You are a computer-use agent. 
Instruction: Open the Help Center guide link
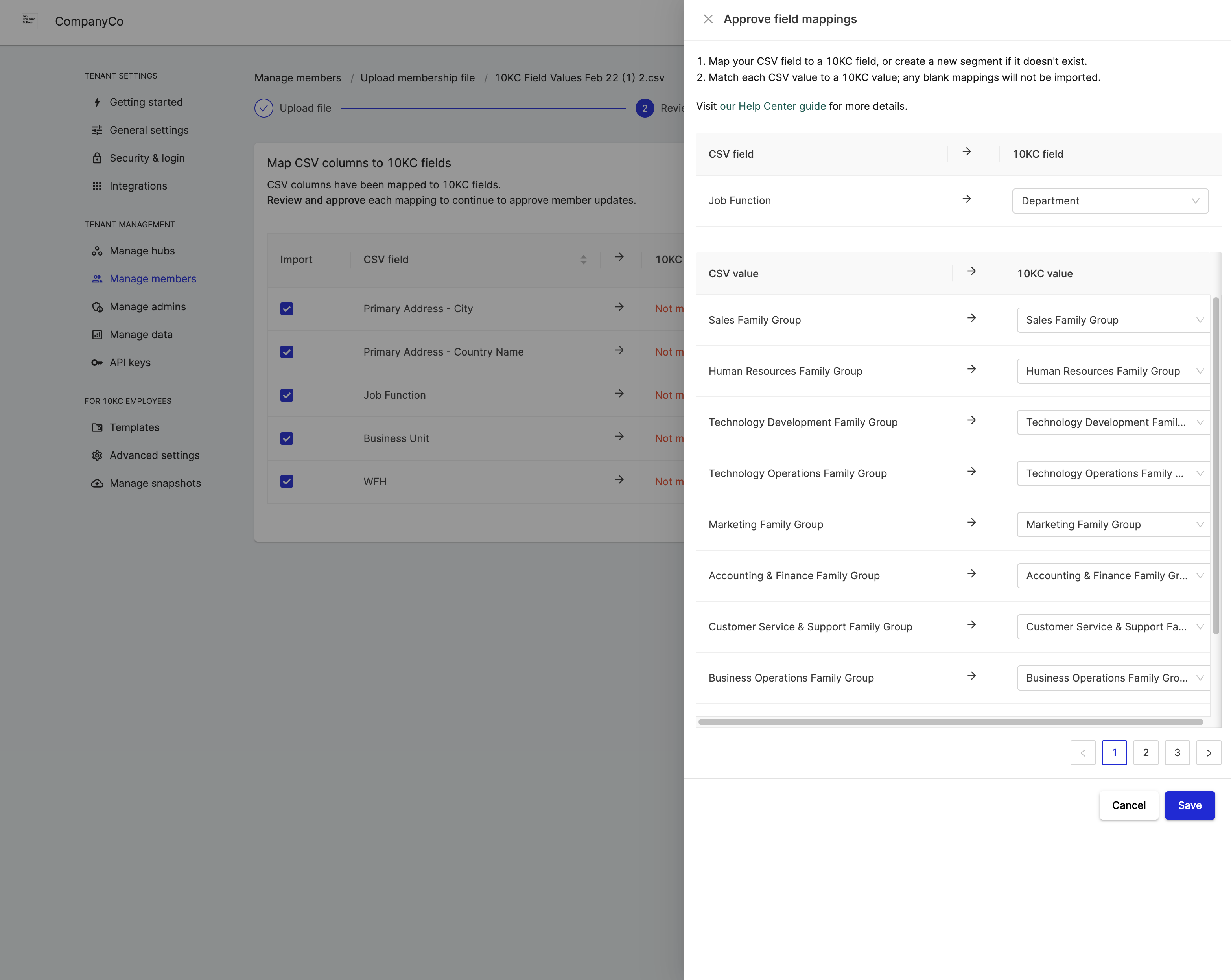coord(772,106)
